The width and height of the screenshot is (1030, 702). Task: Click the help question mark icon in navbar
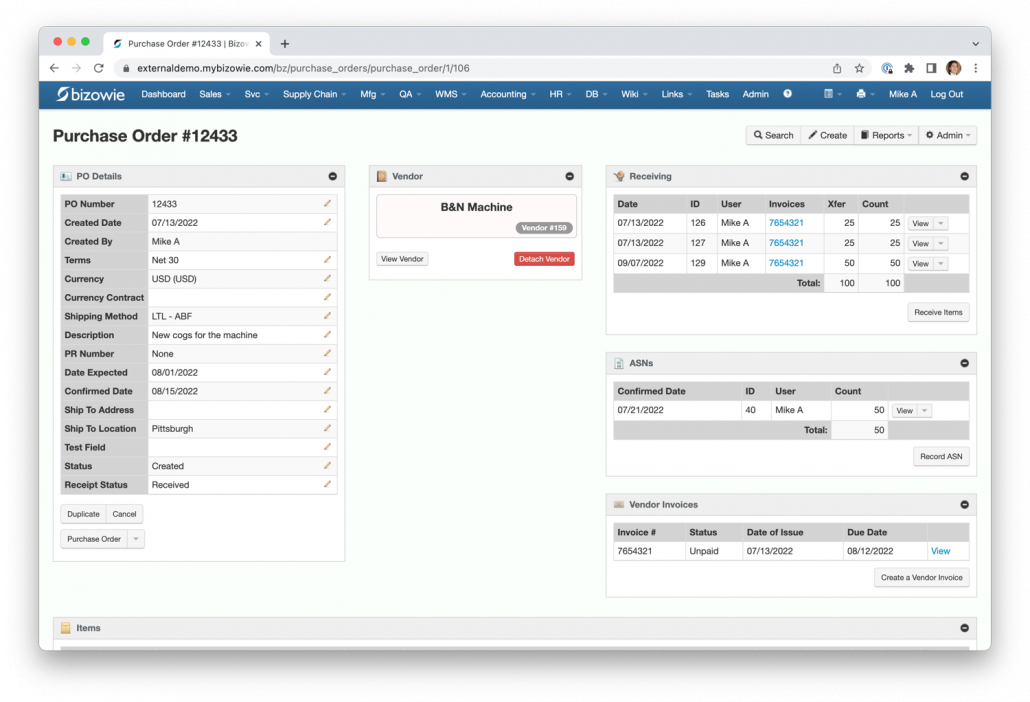788,94
